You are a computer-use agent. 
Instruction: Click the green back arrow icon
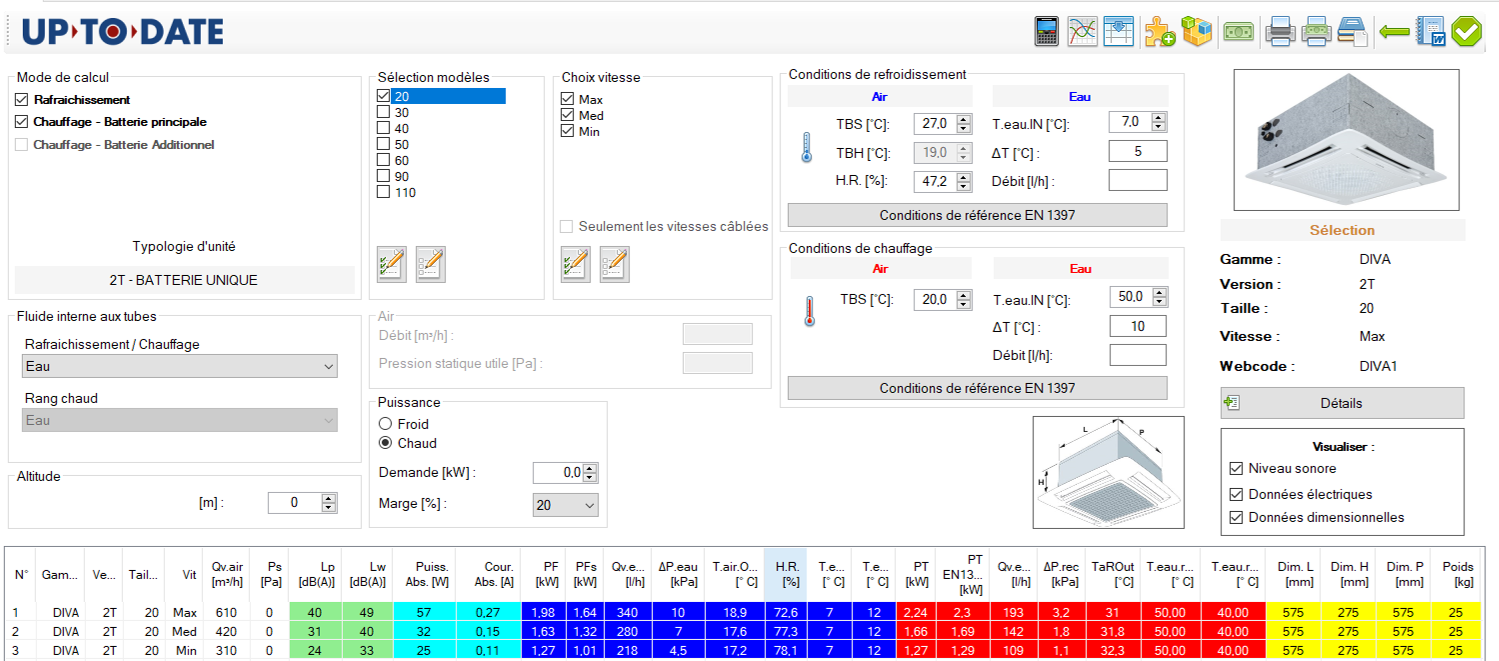[1394, 32]
